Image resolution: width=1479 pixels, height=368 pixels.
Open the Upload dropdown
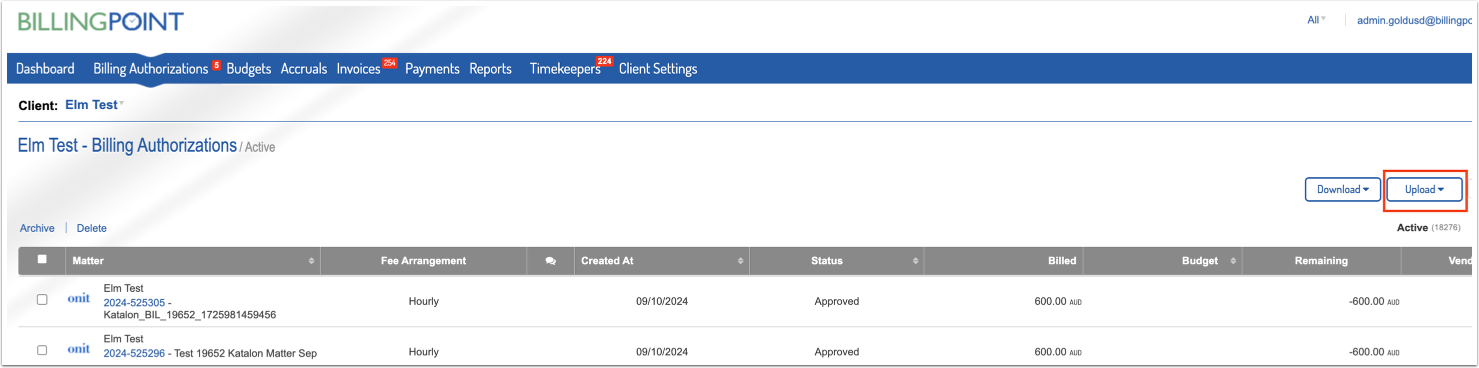coord(1424,189)
